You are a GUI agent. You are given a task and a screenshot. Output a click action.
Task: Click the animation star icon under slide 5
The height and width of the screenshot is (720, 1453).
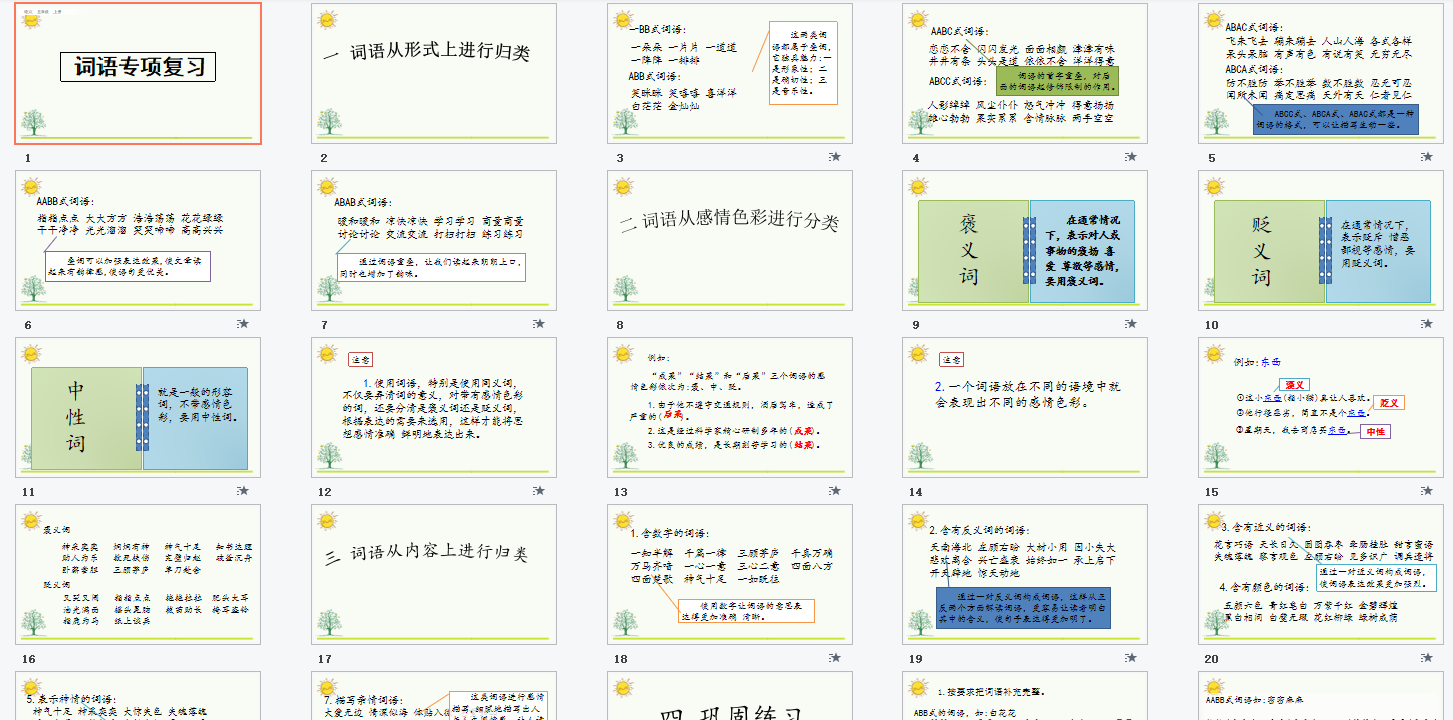pos(1427,157)
